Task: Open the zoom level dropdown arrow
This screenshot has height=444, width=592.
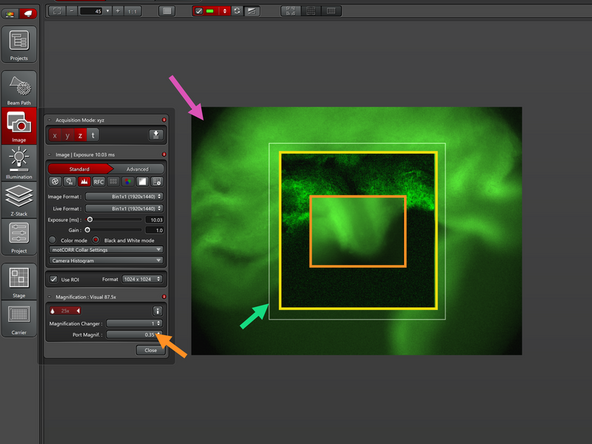Action: (x=108, y=11)
